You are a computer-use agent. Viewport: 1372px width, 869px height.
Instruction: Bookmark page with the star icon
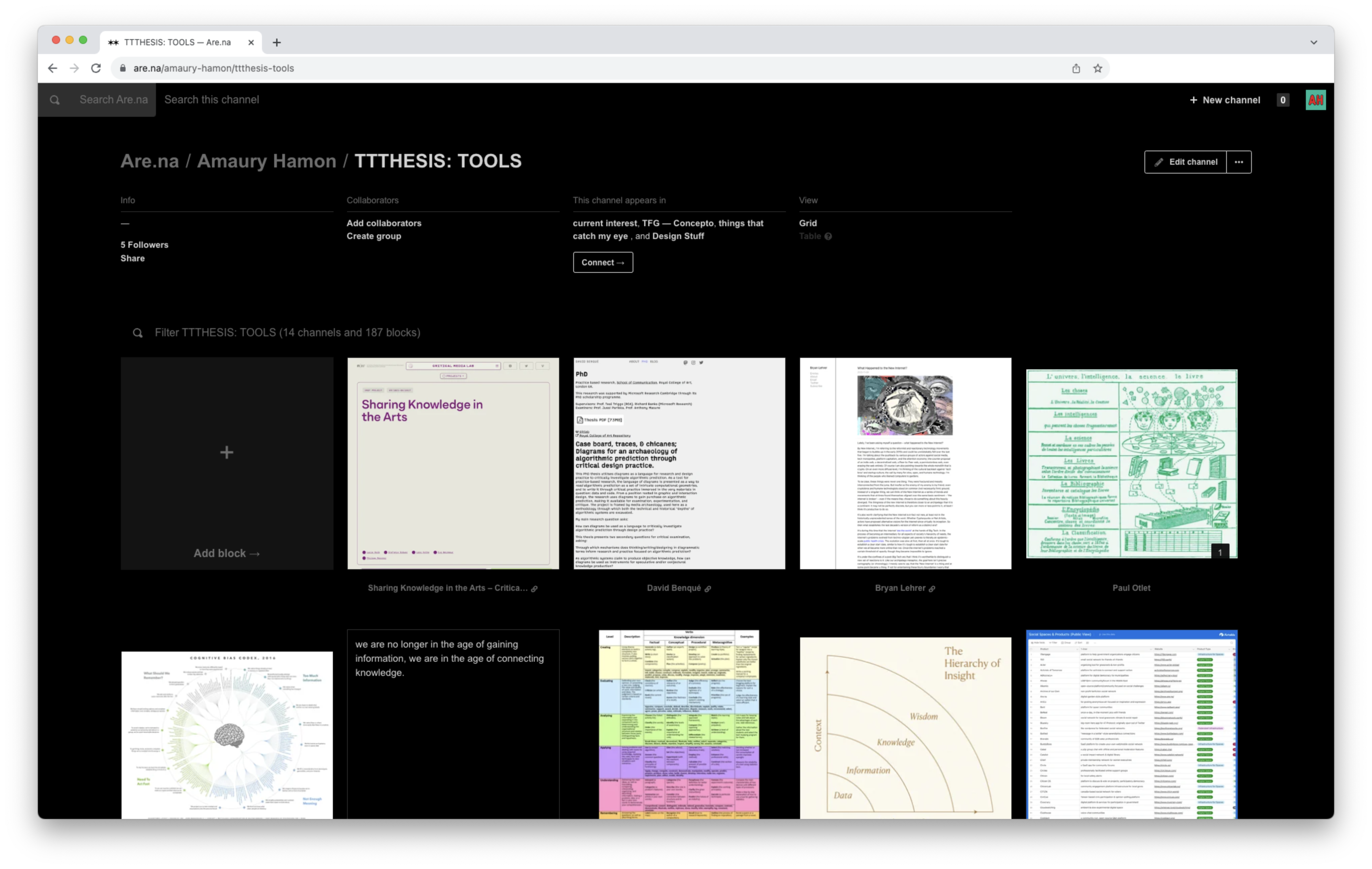tap(1098, 69)
